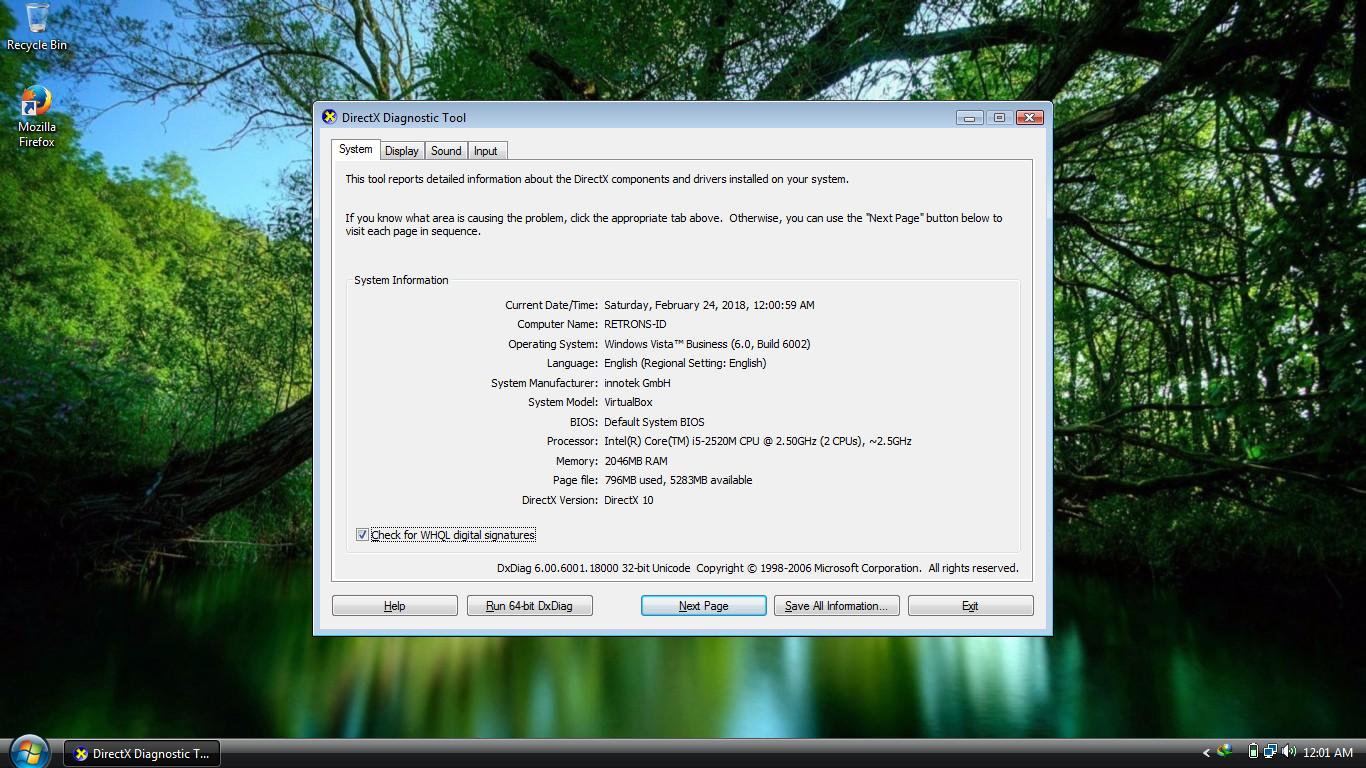Click the Intel Core i5-2520M processor value
Screen dimensions: 1366x768
[758, 441]
